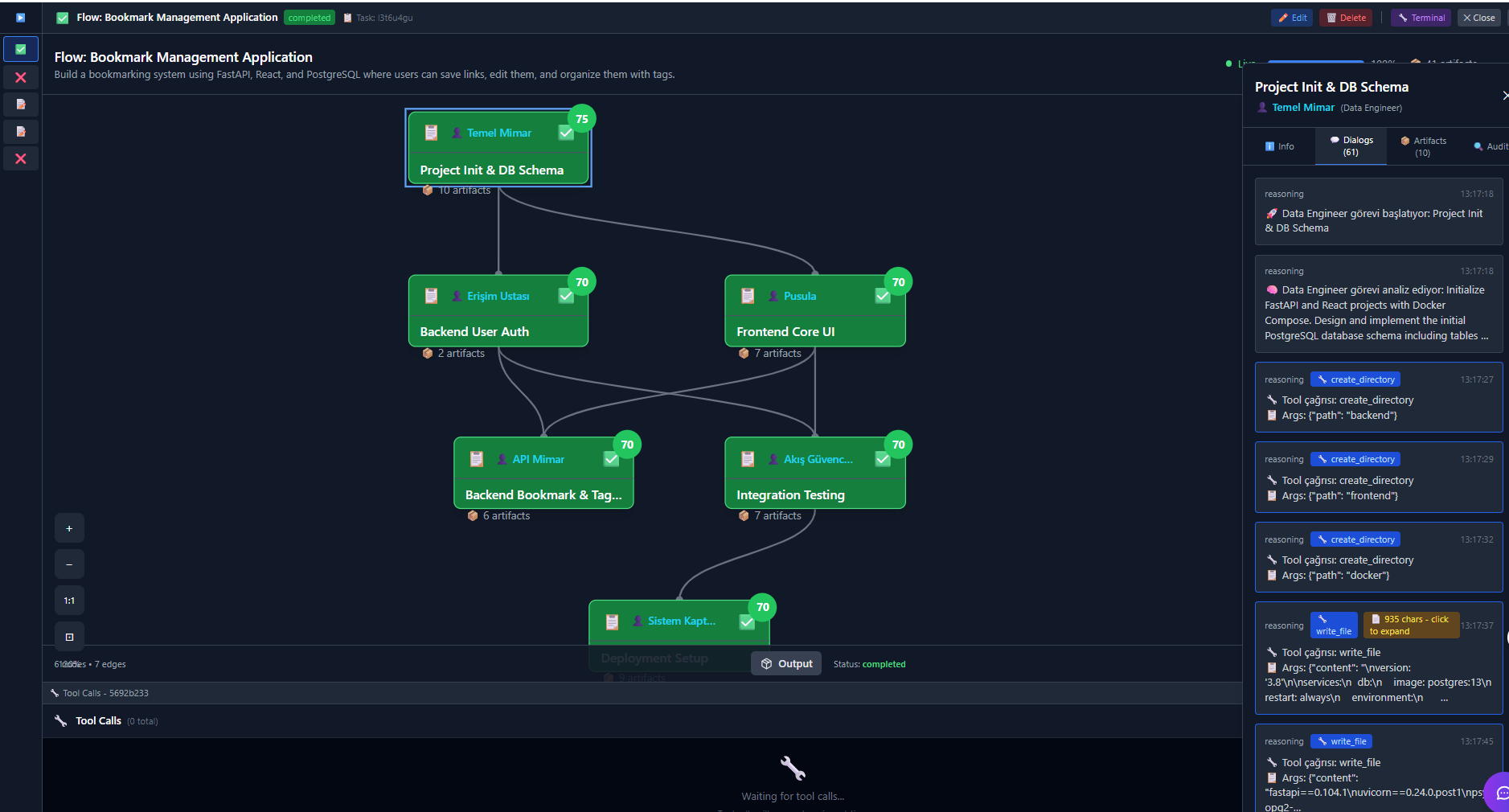
Task: Click the 70 score badge on Frontend Core UI node
Action: 899,282
